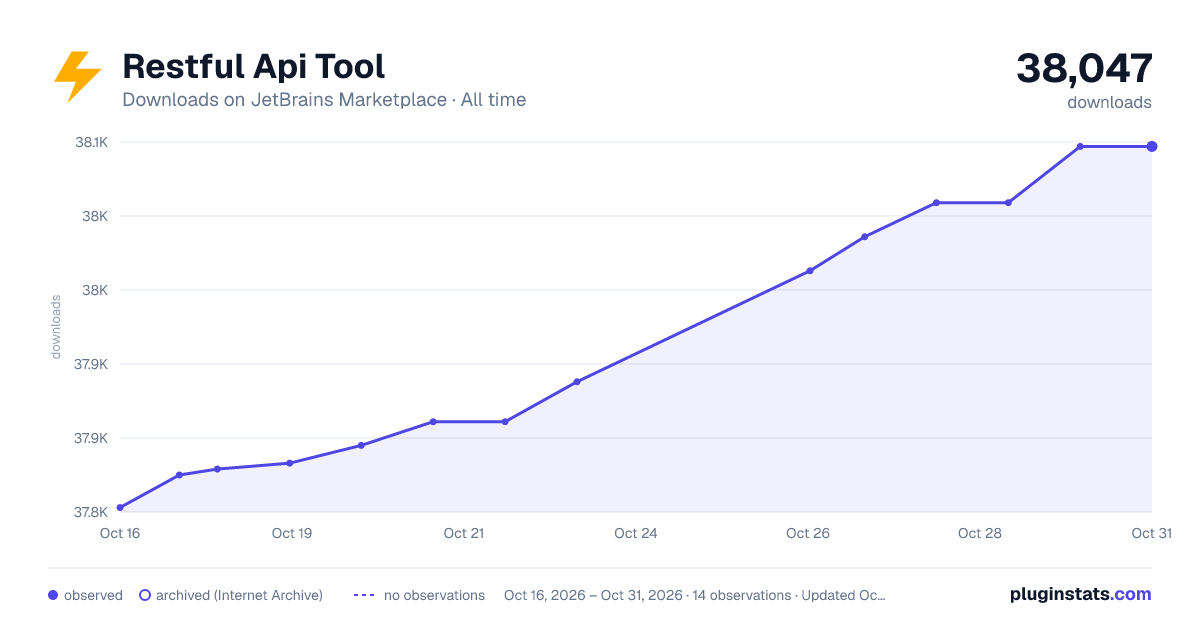Screen dimensions: 1200x630
Task: Click the no observations dashed legend marker
Action: (x=364, y=595)
